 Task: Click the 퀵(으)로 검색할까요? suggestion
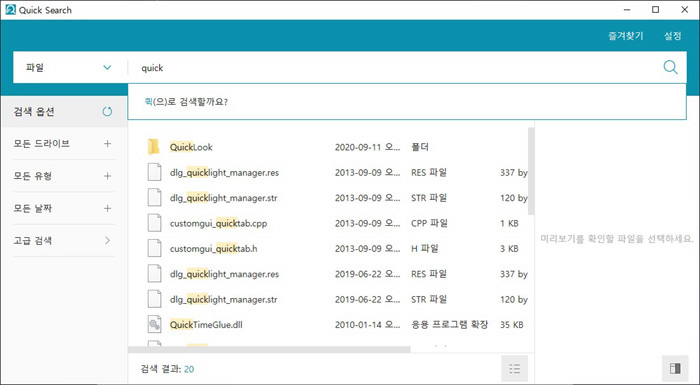186,102
